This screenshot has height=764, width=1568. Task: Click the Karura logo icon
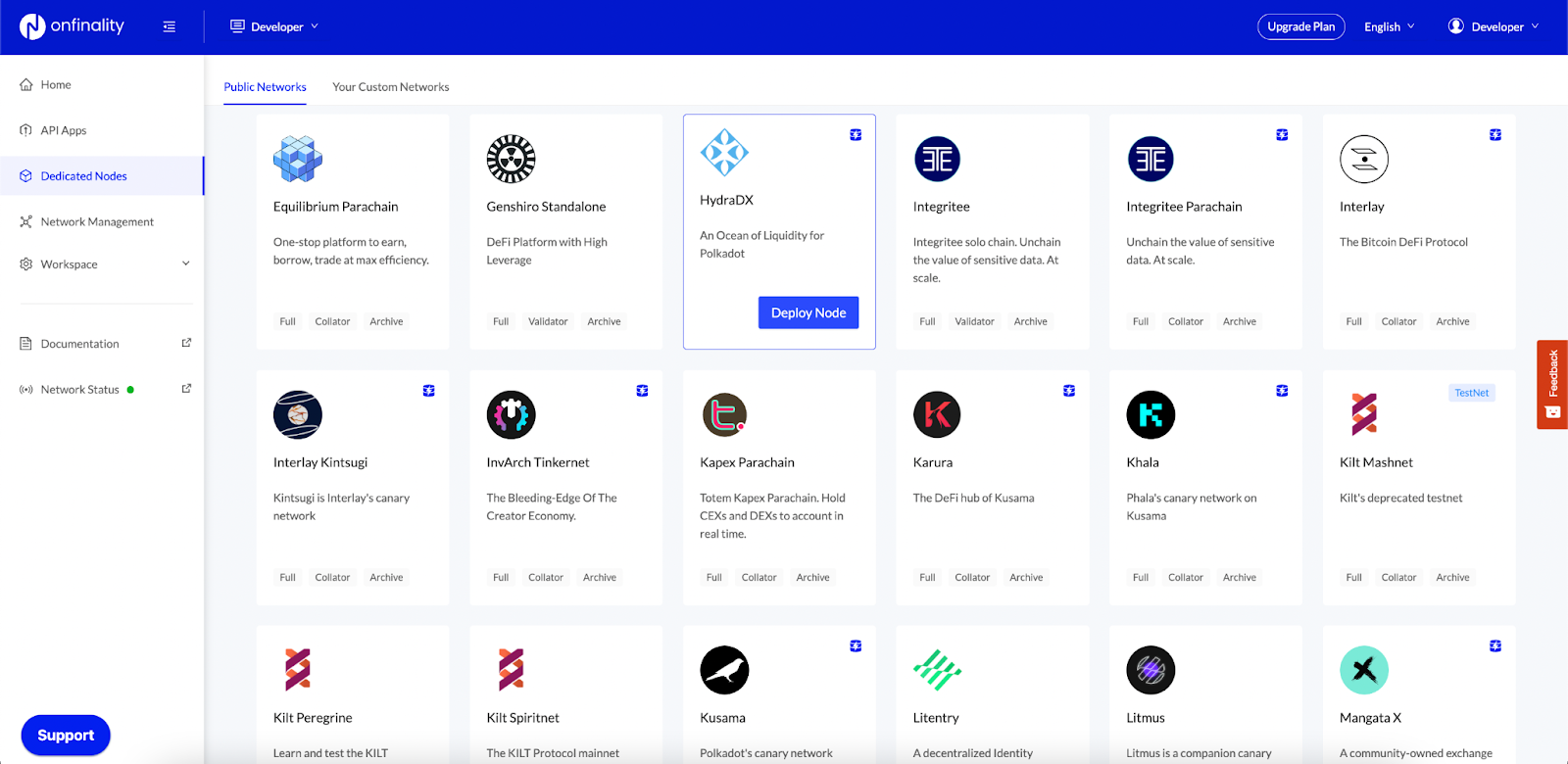coord(938,414)
